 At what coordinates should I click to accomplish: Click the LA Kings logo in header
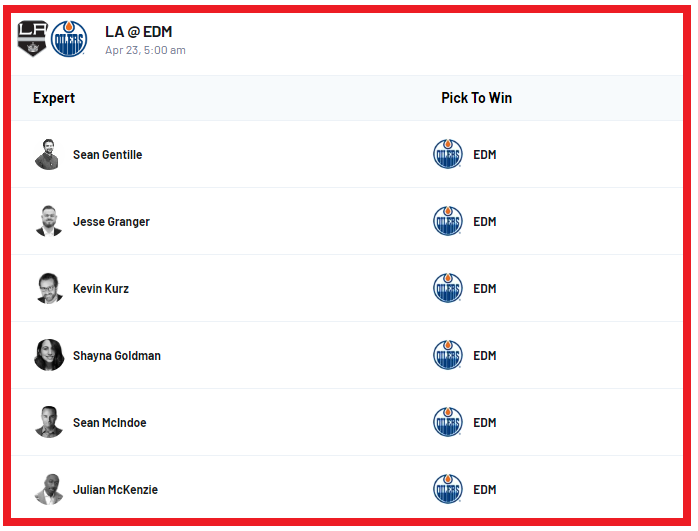(x=32, y=38)
